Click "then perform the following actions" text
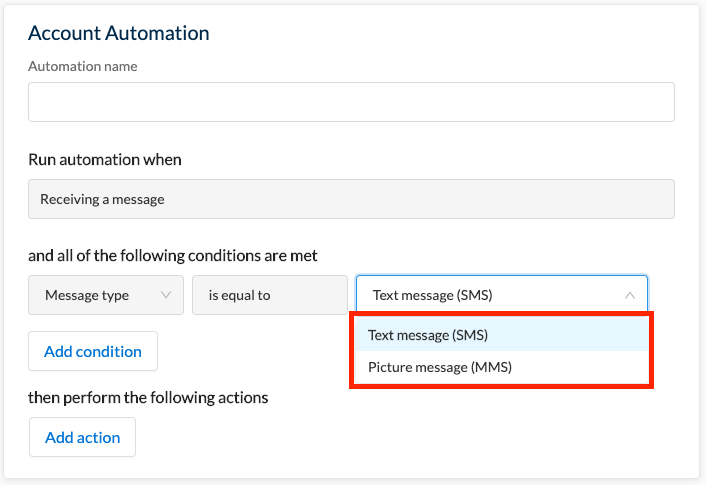Image resolution: width=706 pixels, height=485 pixels. [x=148, y=398]
